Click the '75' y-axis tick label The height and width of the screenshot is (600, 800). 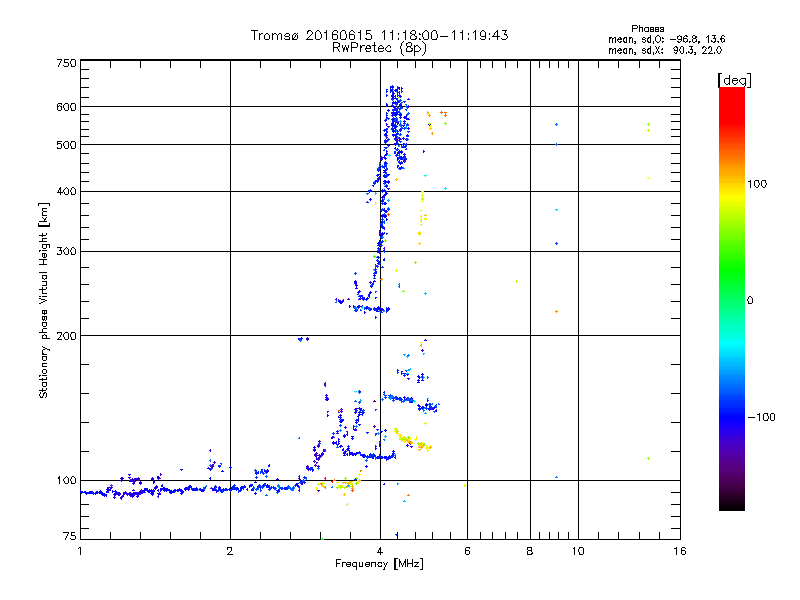[70, 536]
